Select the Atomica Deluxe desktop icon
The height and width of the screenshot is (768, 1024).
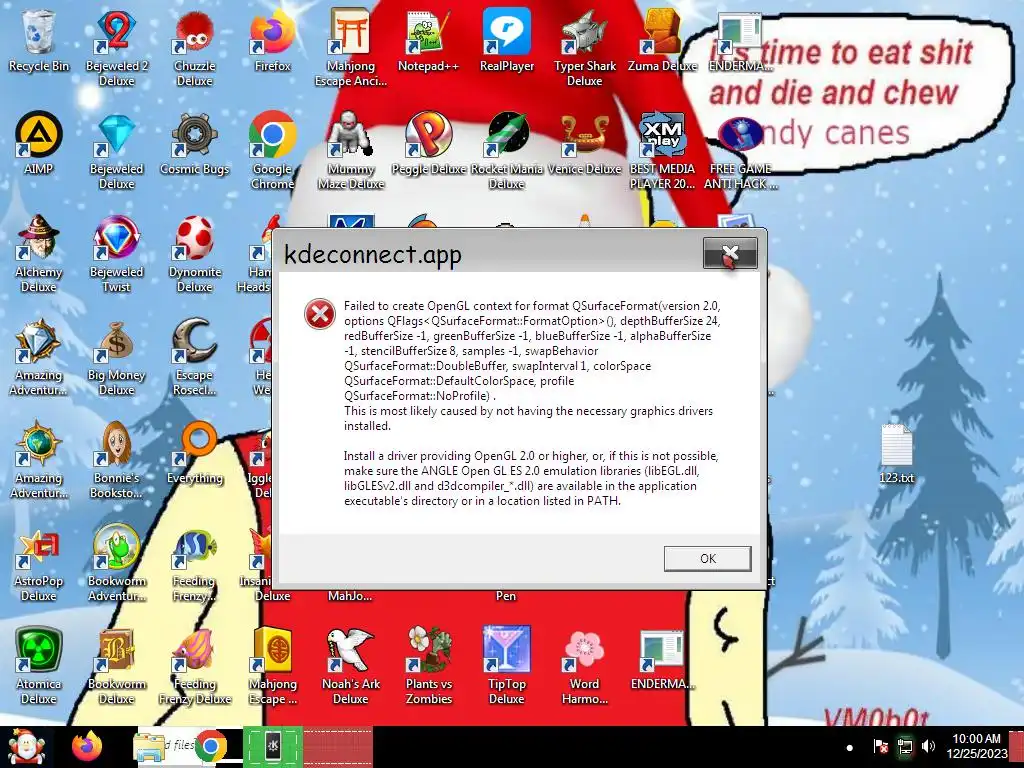point(39,666)
